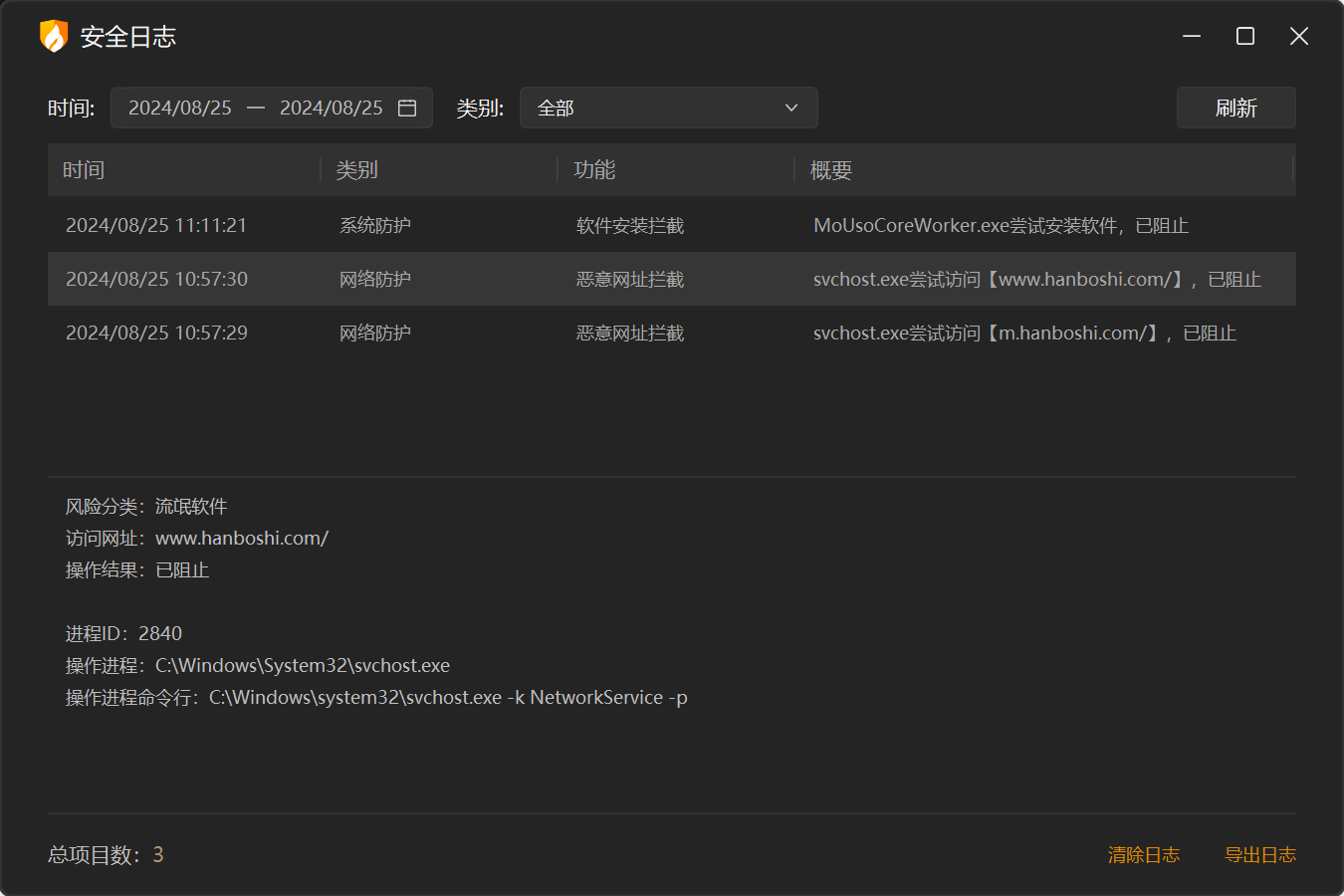Viewport: 1344px width, 896px height.
Task: Sort by the 类别 column header
Action: click(439, 170)
